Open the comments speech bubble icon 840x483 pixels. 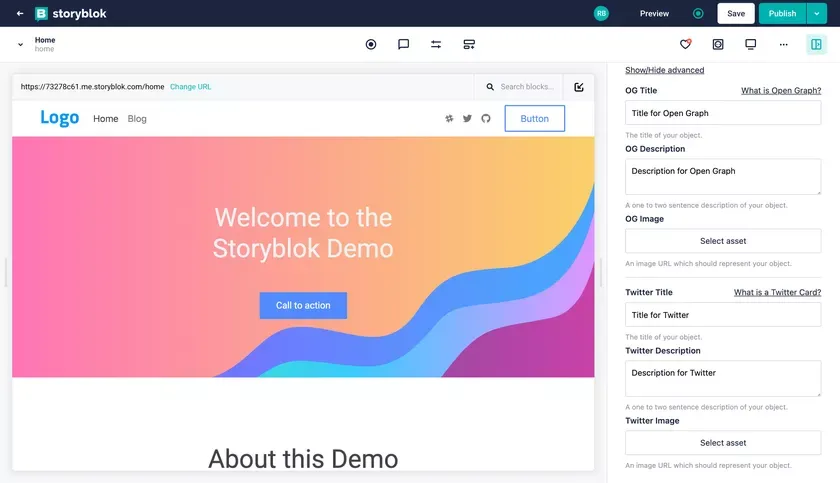tap(403, 44)
